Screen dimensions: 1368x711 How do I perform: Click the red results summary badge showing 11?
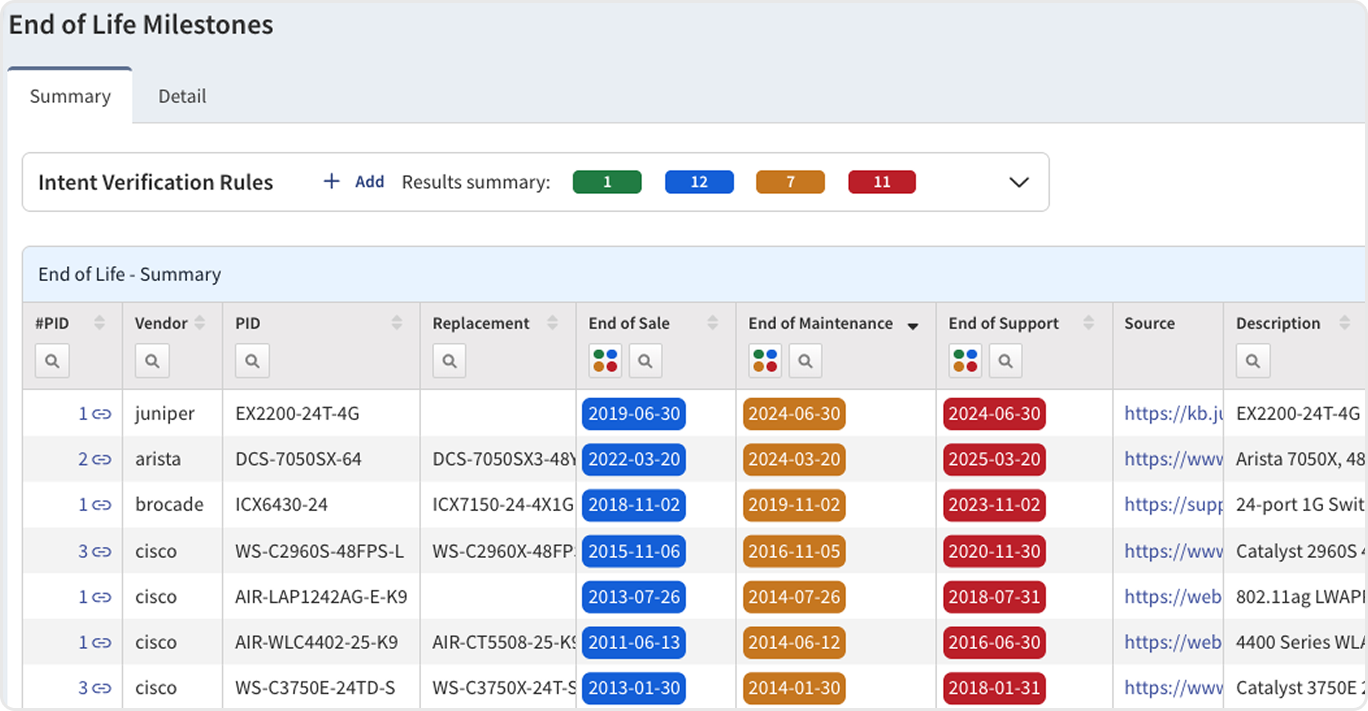pos(881,182)
